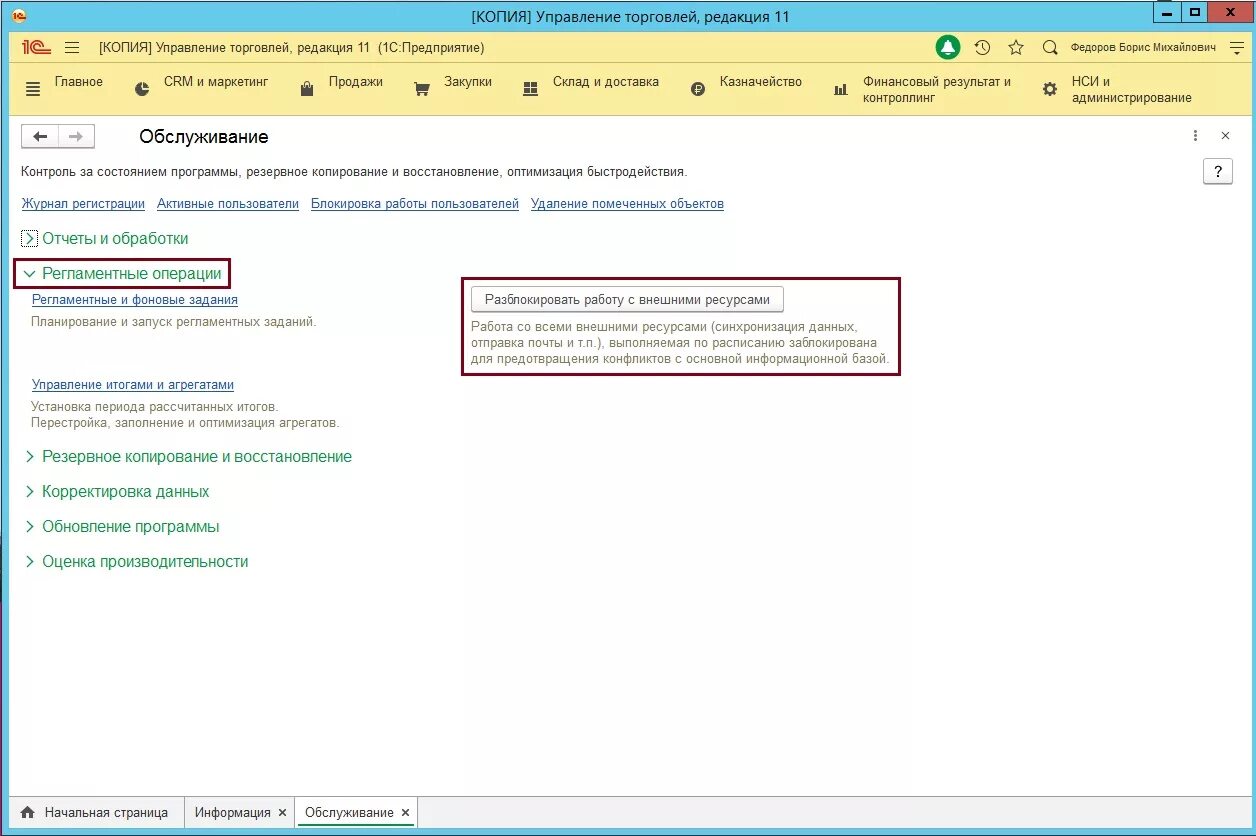
Task: Close the Информация tab
Action: (282, 812)
